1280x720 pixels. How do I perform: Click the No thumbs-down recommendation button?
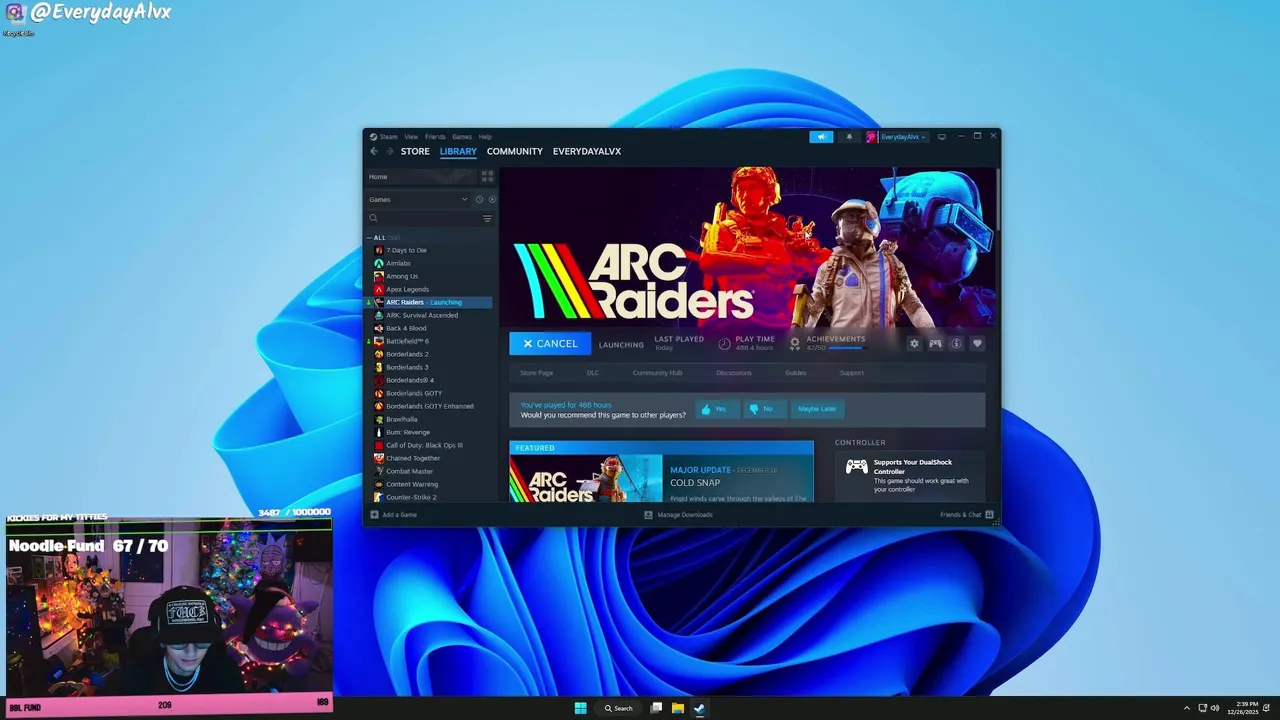pos(764,409)
